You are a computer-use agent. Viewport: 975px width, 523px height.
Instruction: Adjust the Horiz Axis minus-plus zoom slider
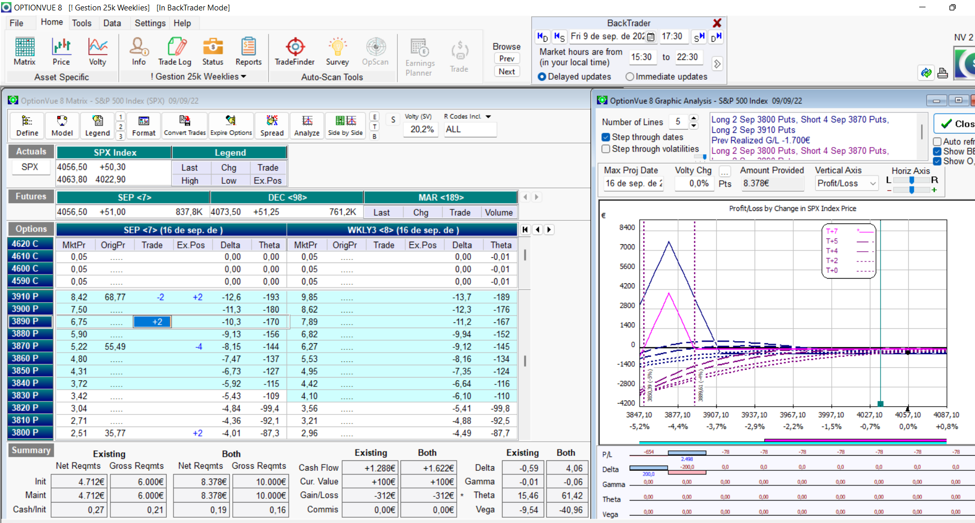click(x=912, y=190)
